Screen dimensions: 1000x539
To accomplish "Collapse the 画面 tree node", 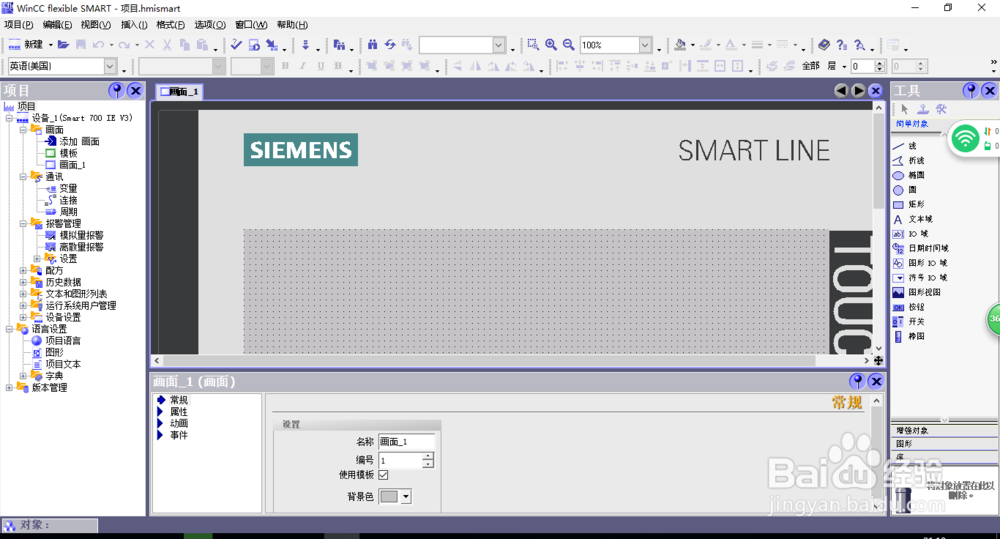I will [x=24, y=129].
